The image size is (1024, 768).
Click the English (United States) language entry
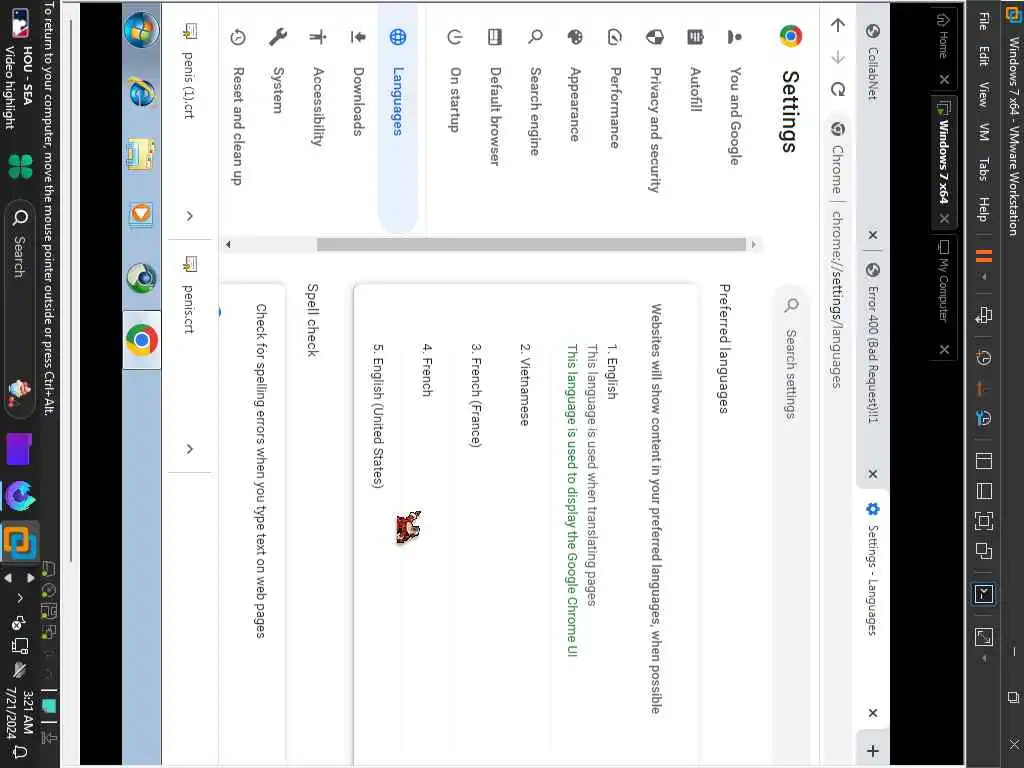tap(377, 416)
